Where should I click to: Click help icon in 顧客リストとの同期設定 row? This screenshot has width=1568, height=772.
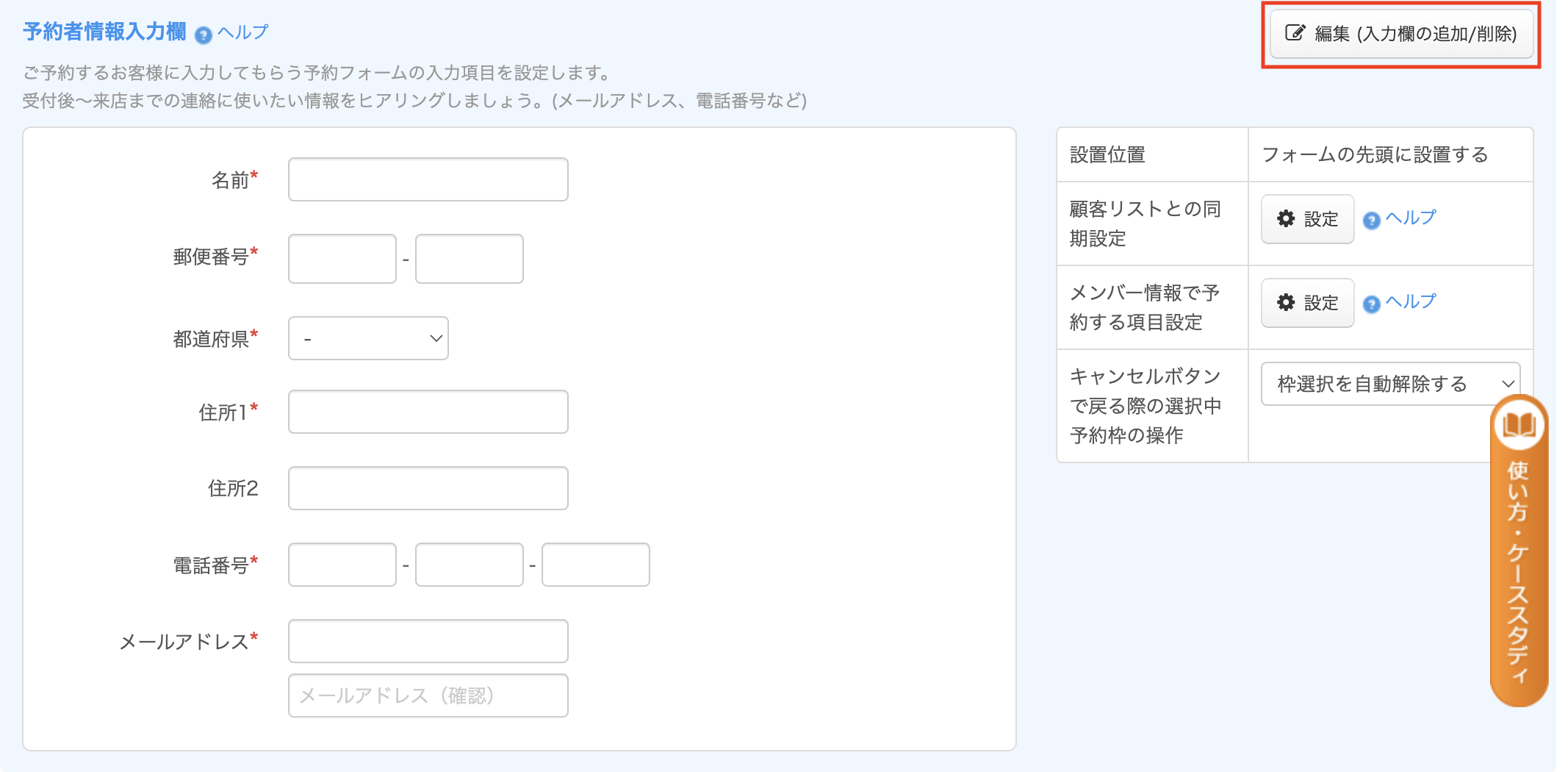tap(1371, 221)
